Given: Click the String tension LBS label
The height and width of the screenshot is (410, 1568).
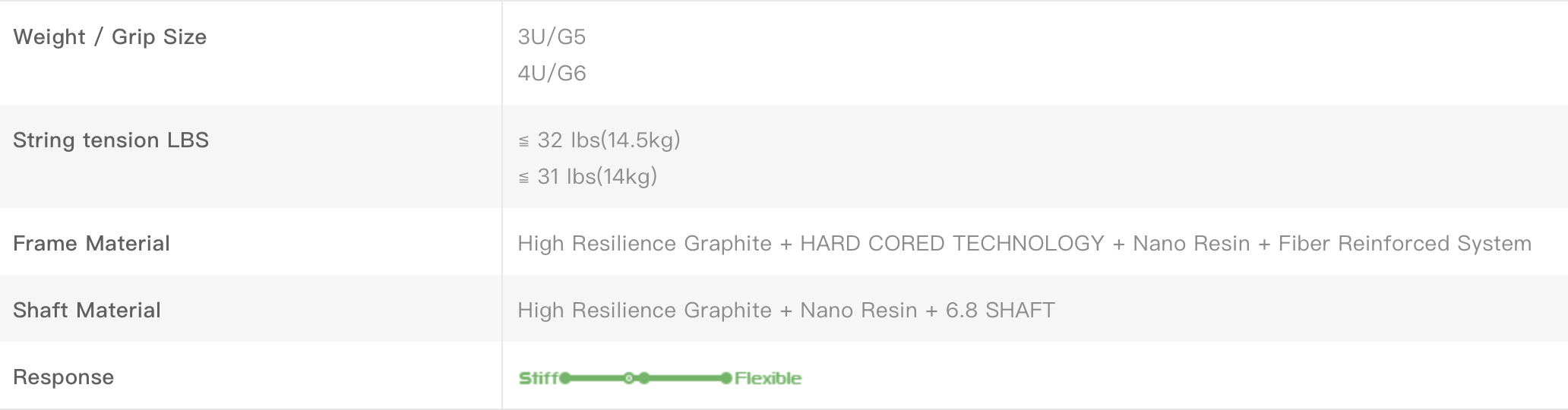Looking at the screenshot, I should point(111,140).
